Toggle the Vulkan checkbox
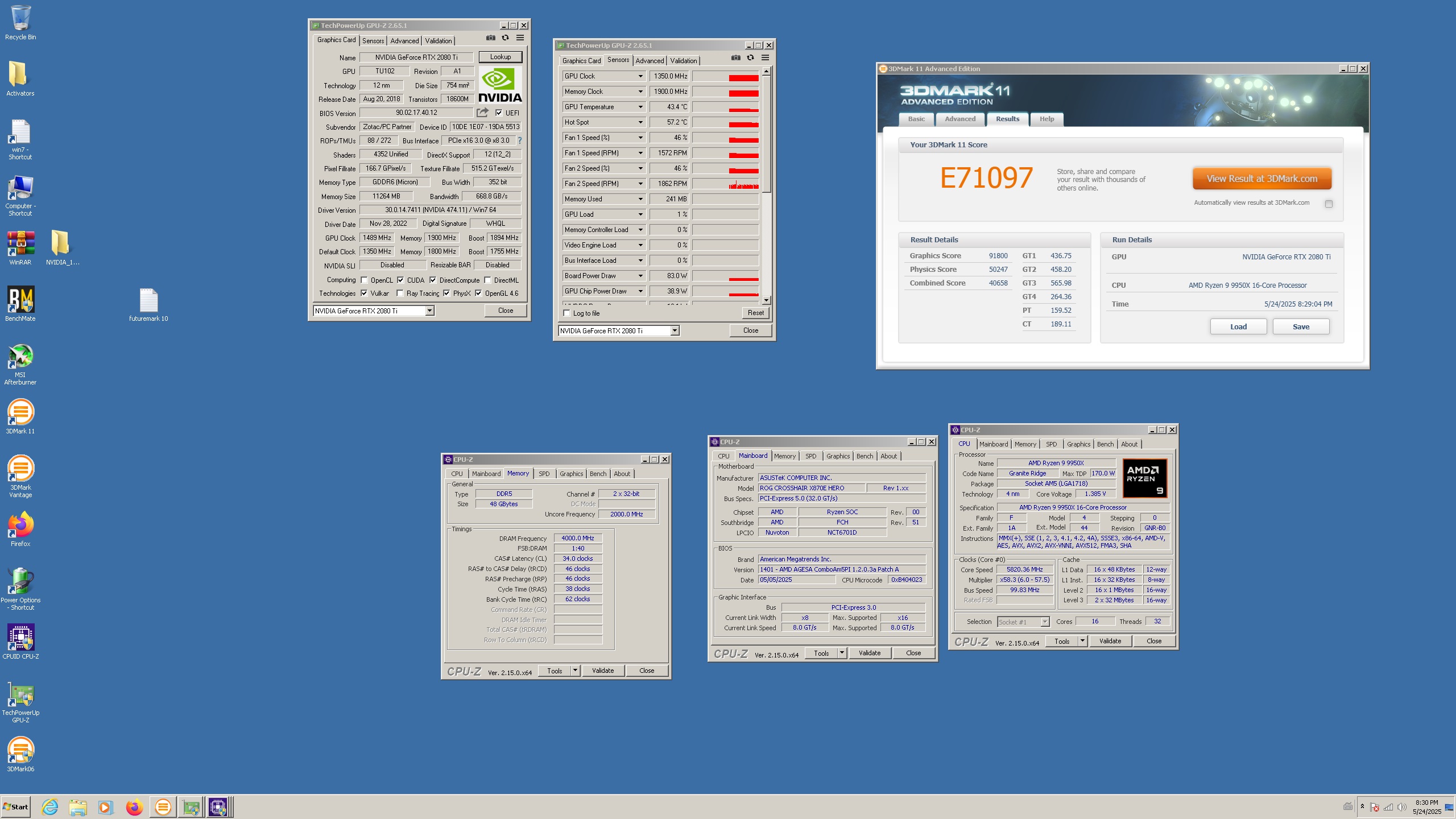 coord(364,293)
